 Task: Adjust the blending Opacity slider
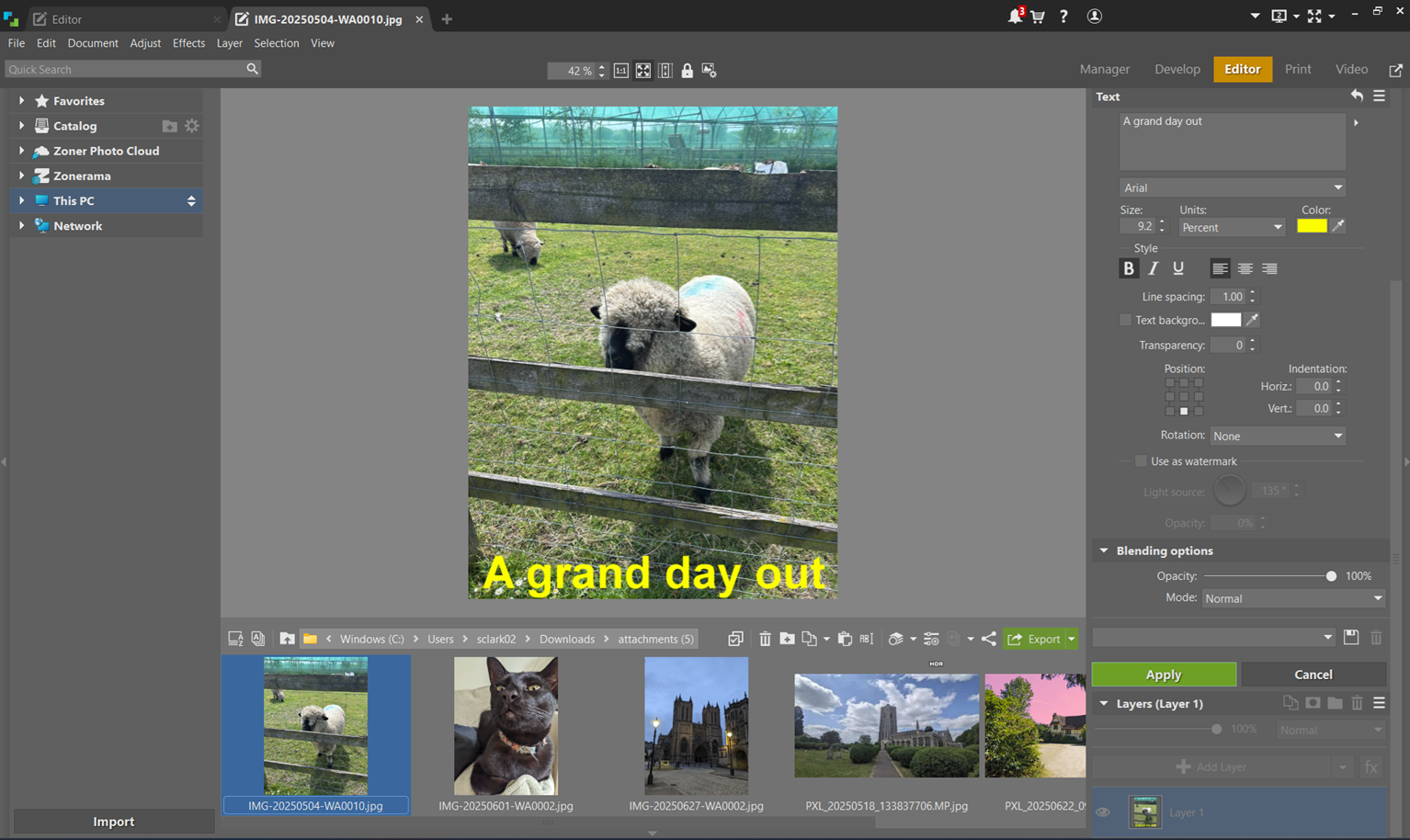click(x=1331, y=576)
